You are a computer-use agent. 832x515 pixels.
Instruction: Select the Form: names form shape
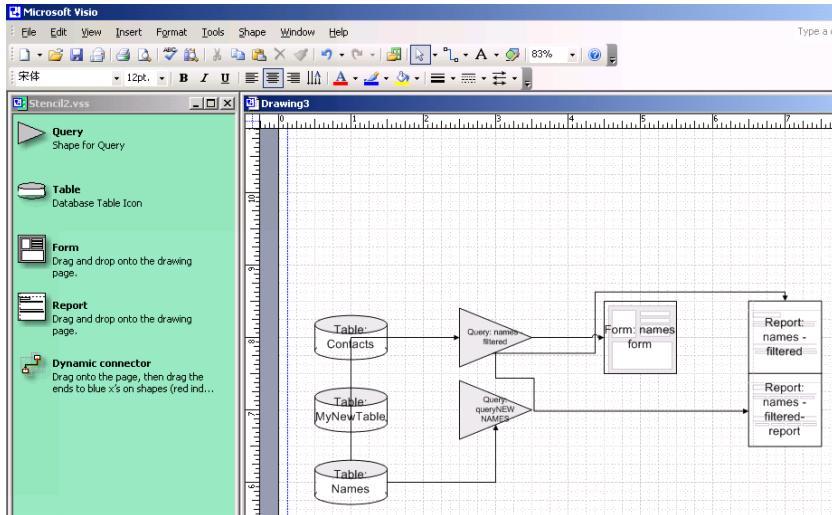pos(640,337)
